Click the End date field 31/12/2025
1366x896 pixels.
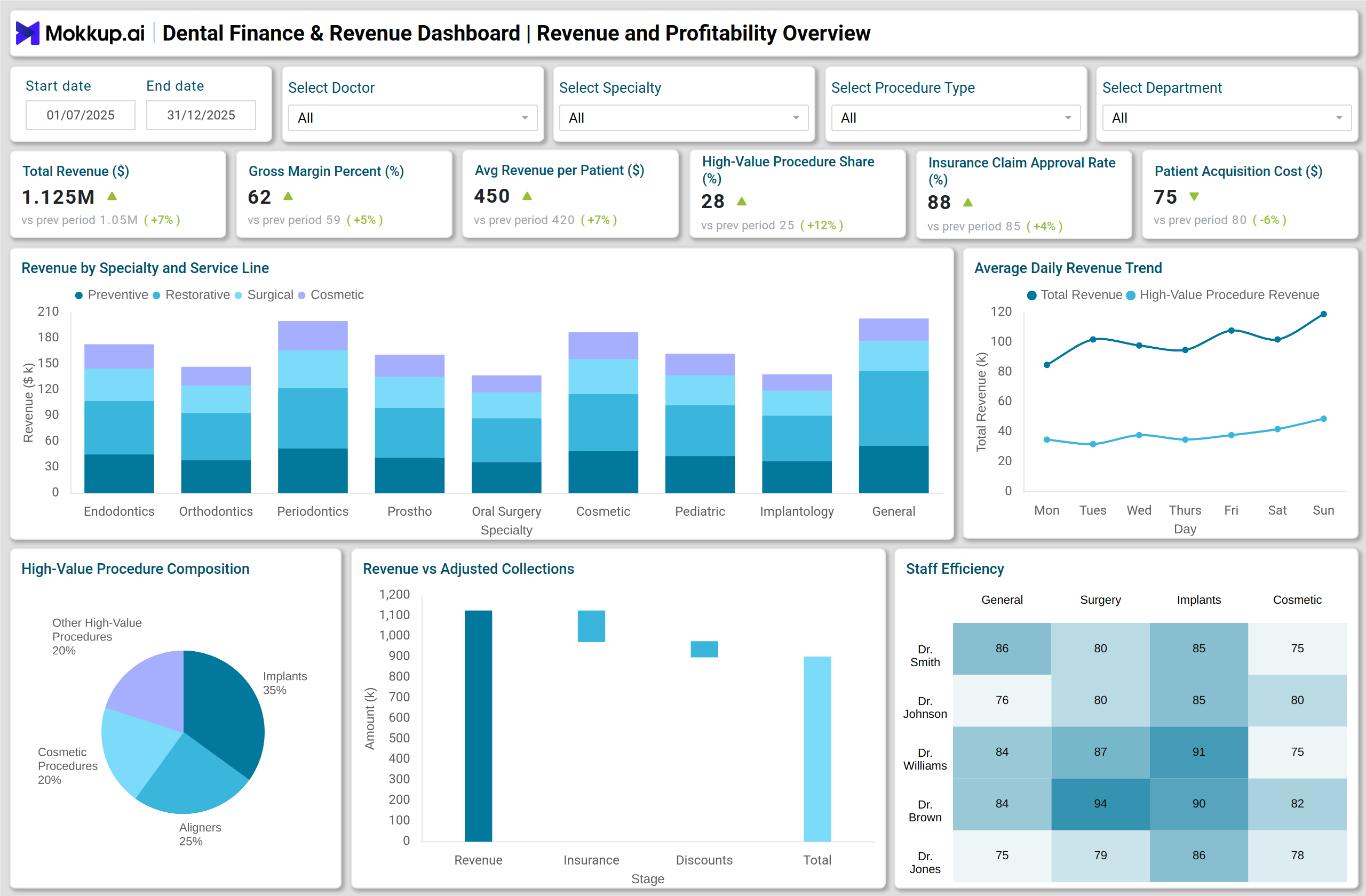point(201,115)
